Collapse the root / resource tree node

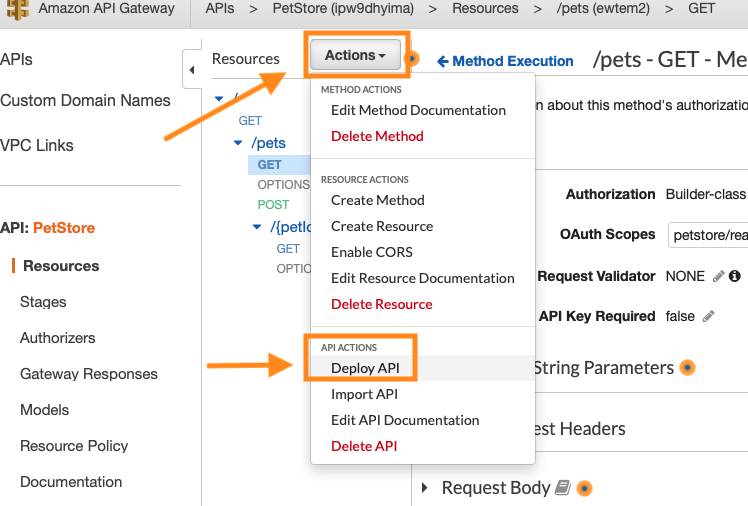[x=219, y=99]
